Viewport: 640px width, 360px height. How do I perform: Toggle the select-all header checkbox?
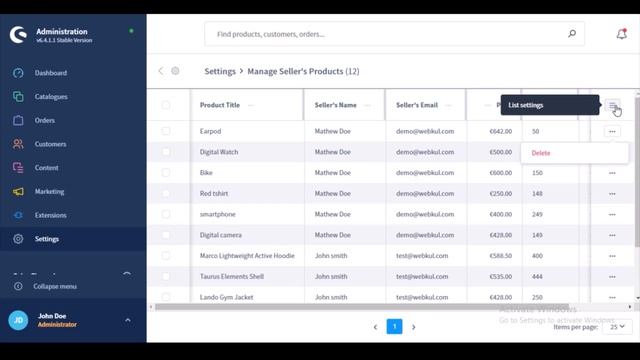(x=166, y=105)
